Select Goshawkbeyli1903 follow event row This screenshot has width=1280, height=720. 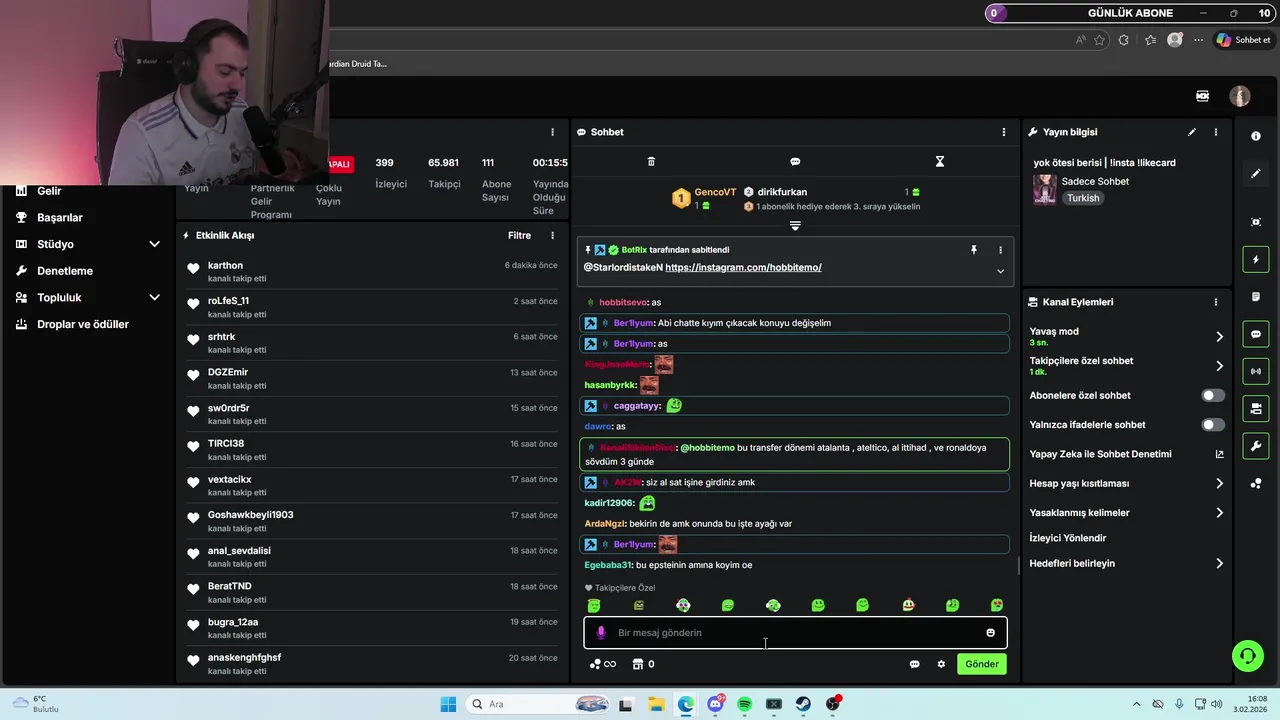point(372,521)
